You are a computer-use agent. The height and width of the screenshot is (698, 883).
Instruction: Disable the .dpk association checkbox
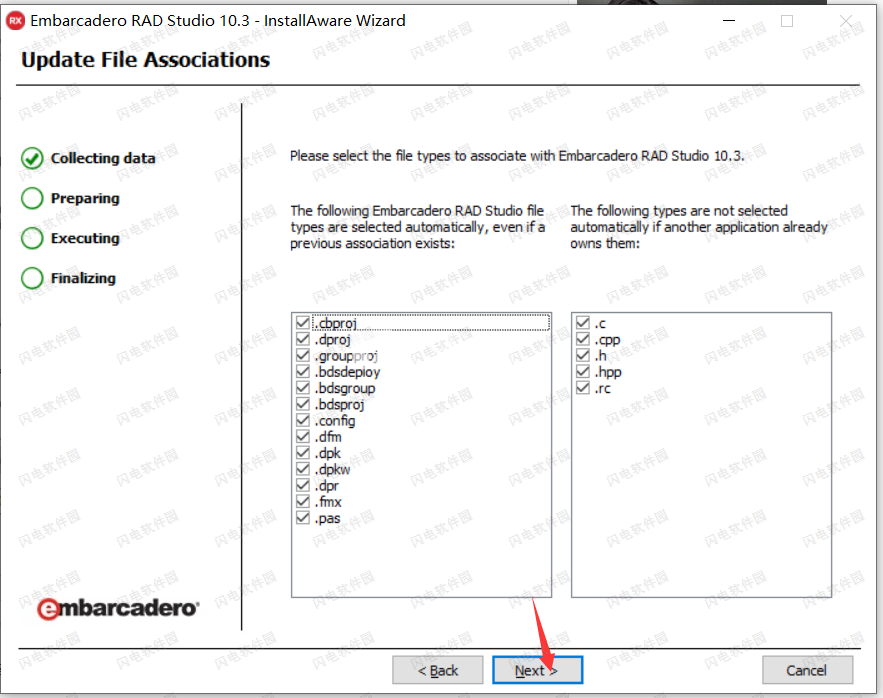tap(303, 453)
